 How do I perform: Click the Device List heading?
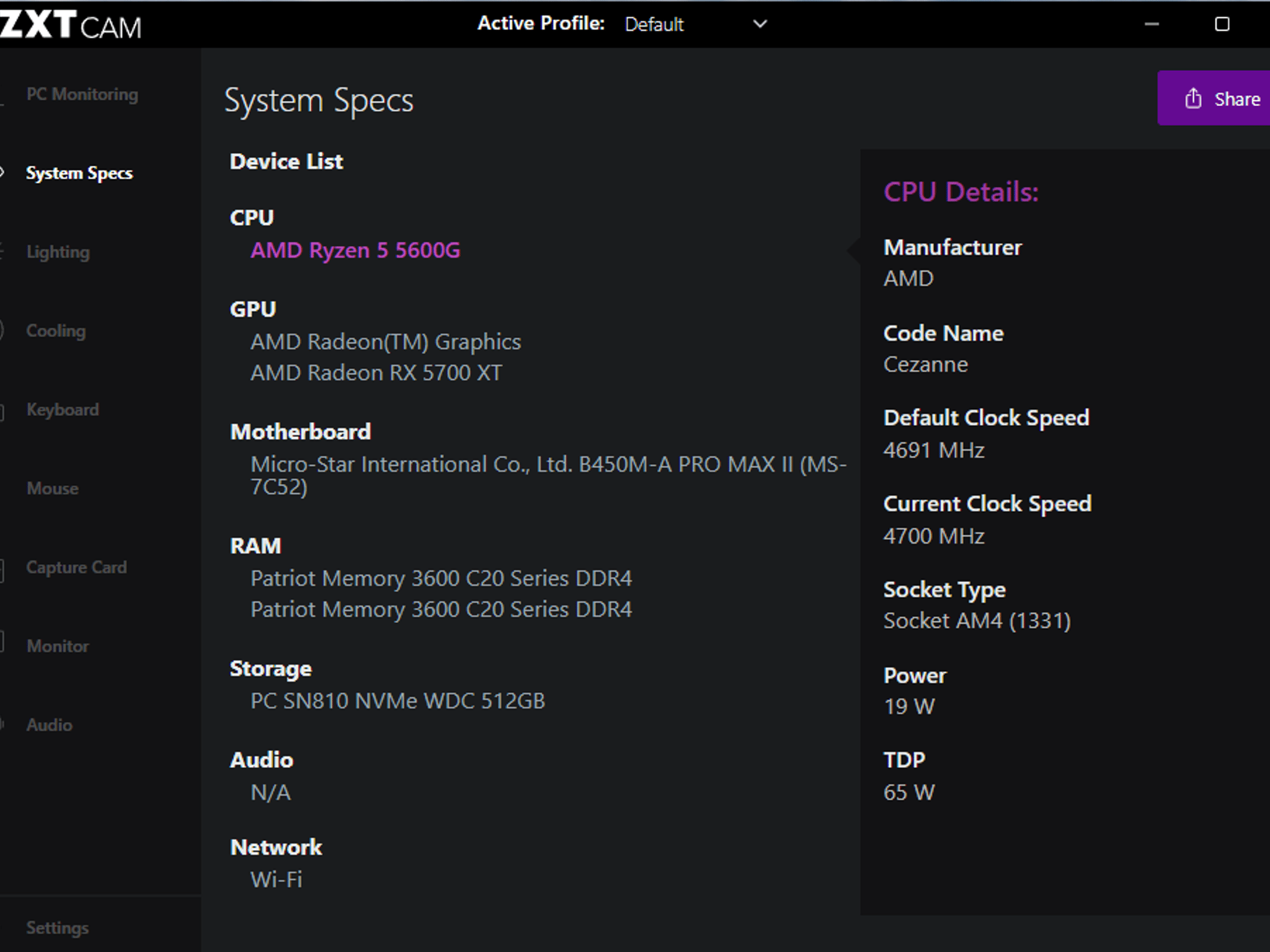point(286,161)
